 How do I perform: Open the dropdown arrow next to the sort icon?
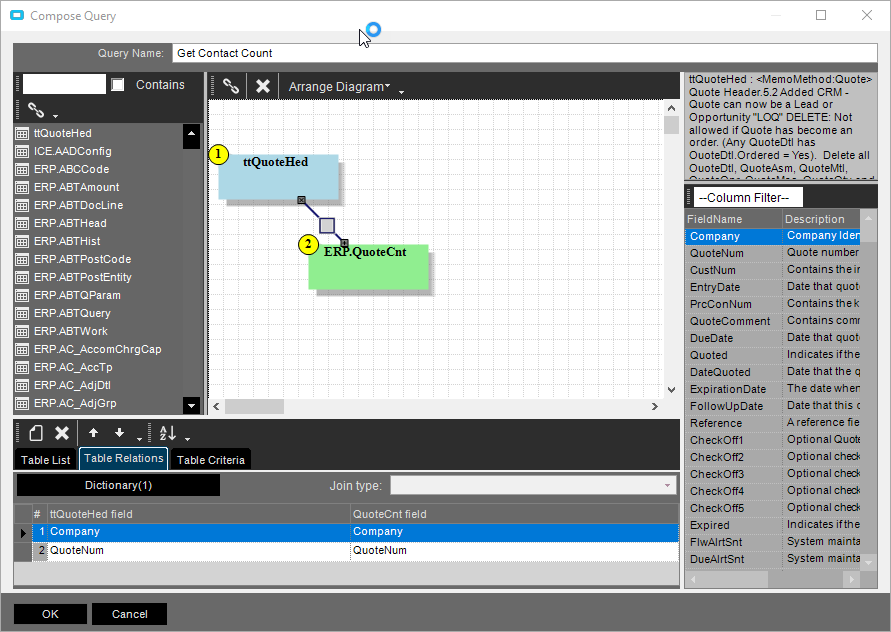(x=188, y=438)
